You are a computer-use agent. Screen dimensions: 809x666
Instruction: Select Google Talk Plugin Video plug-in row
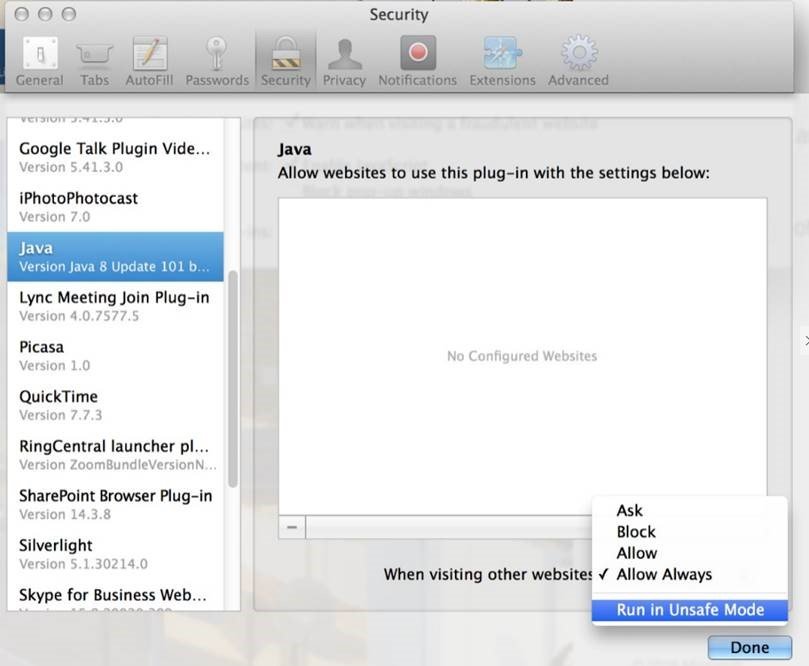point(116,157)
